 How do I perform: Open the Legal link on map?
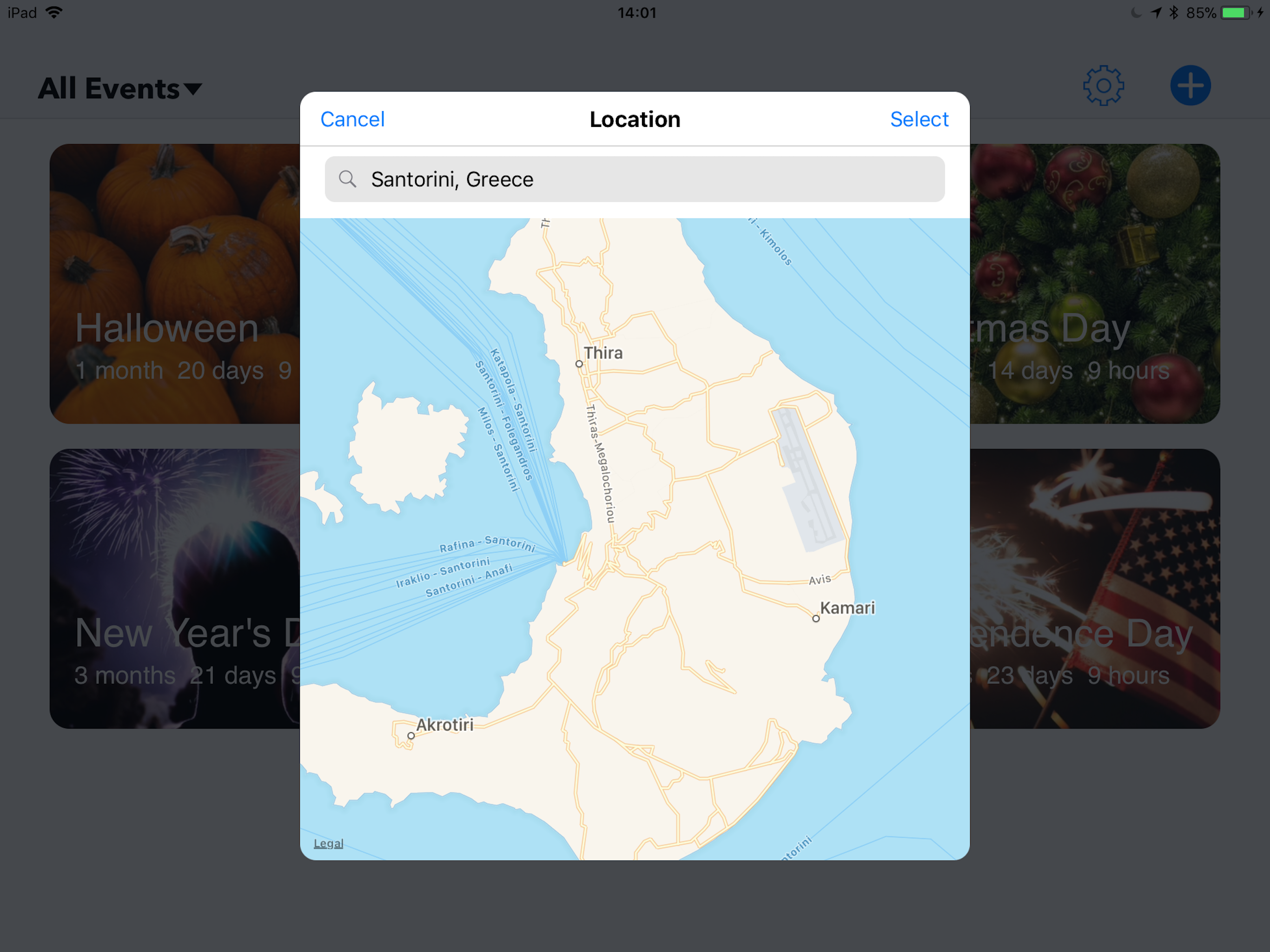[328, 844]
